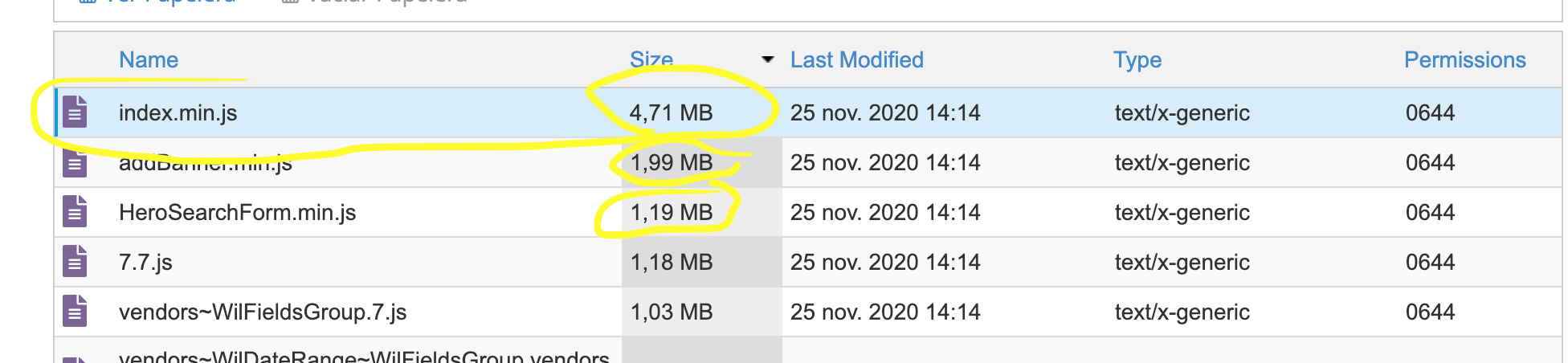
Task: Select the 7.7.js file name
Action: point(145,263)
